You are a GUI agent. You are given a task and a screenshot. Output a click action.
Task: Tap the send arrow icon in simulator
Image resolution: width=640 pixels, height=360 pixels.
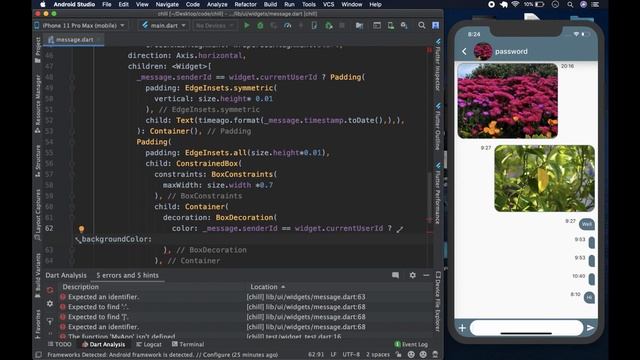pos(590,328)
